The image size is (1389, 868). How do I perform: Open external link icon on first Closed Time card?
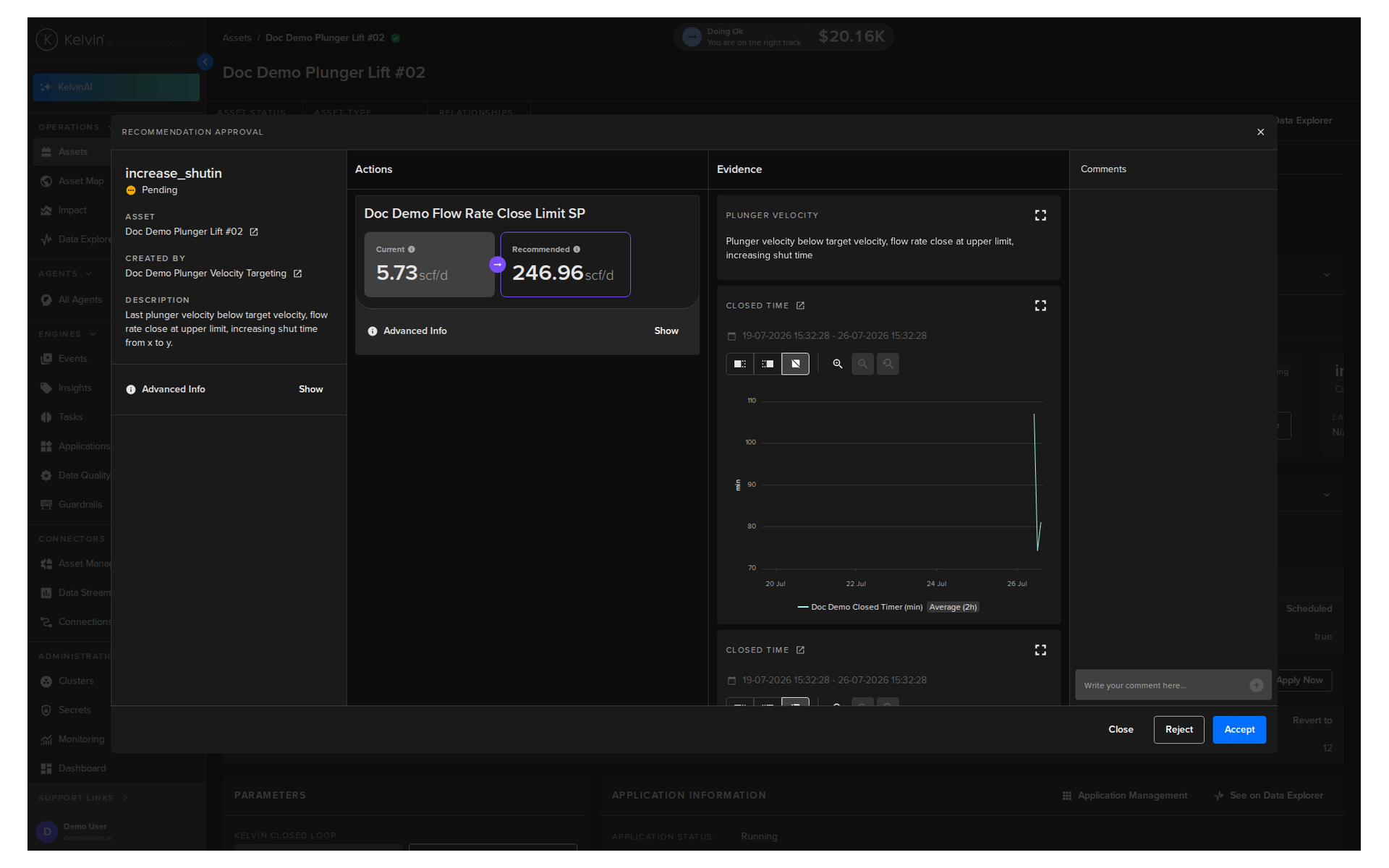click(800, 306)
